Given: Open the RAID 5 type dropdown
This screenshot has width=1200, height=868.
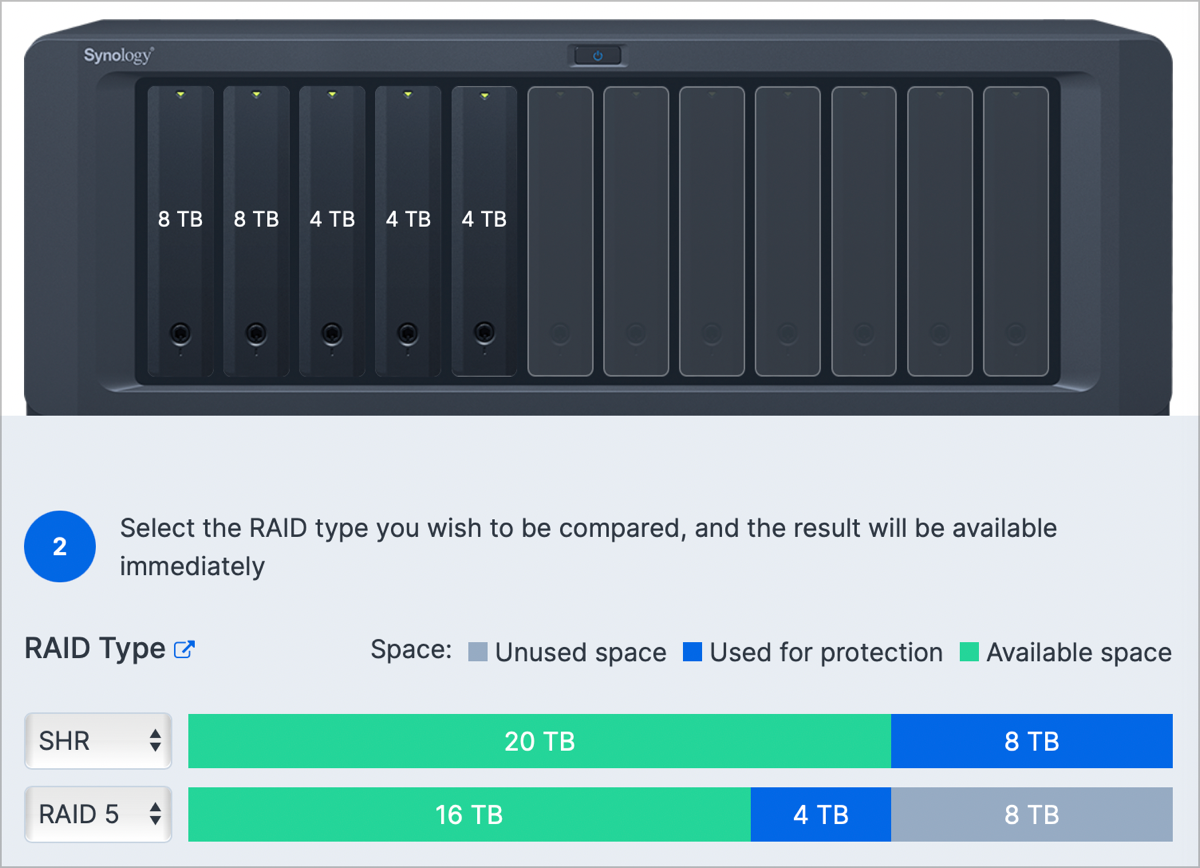Looking at the screenshot, I should tap(98, 815).
